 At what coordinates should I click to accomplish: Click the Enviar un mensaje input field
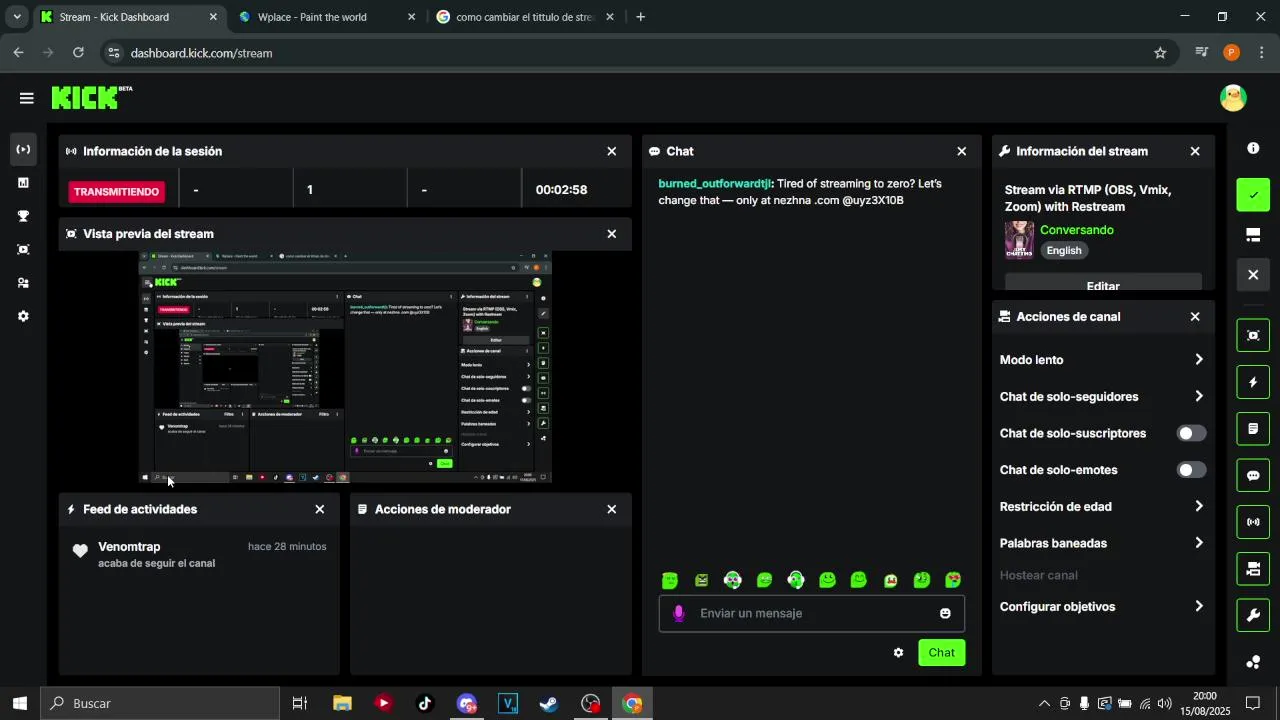[x=812, y=613]
